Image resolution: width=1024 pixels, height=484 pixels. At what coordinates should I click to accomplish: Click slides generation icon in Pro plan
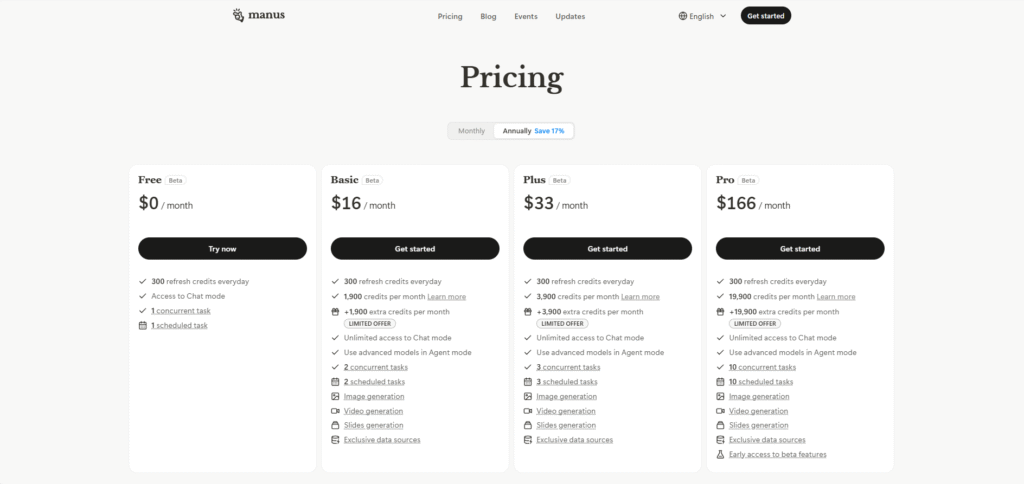720,425
